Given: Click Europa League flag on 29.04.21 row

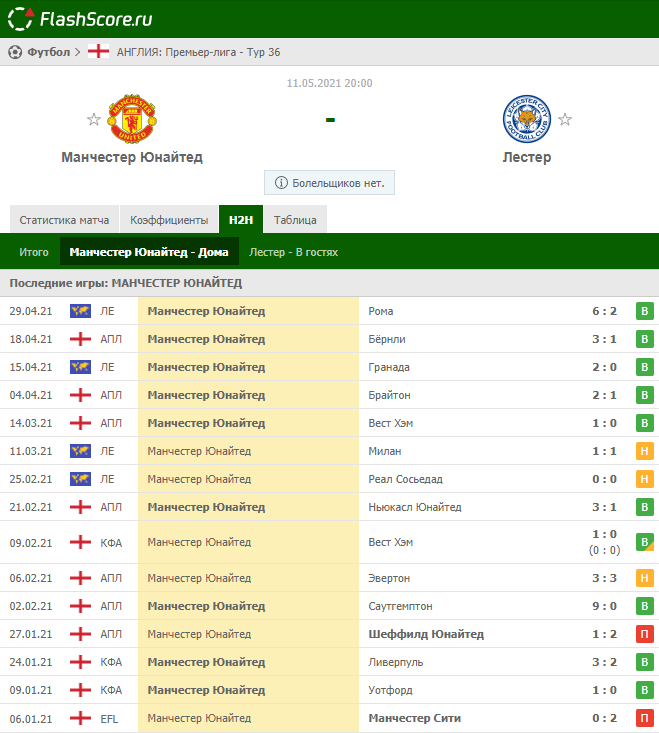Looking at the screenshot, I should [x=80, y=311].
